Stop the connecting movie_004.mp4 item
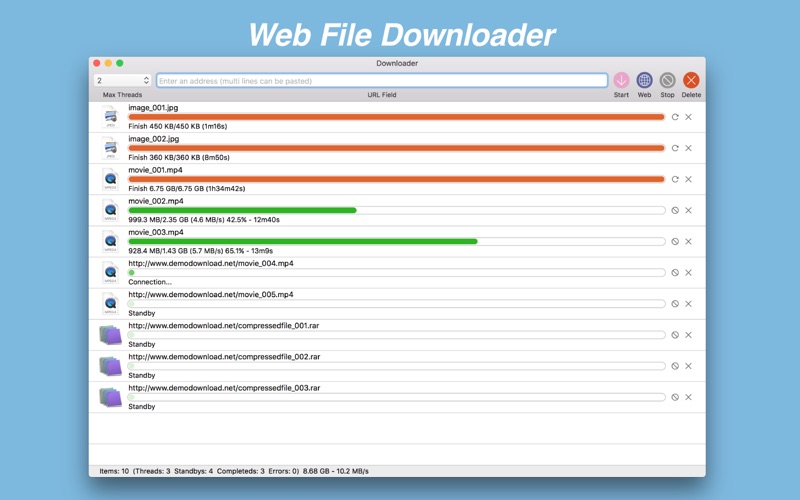 [x=675, y=272]
